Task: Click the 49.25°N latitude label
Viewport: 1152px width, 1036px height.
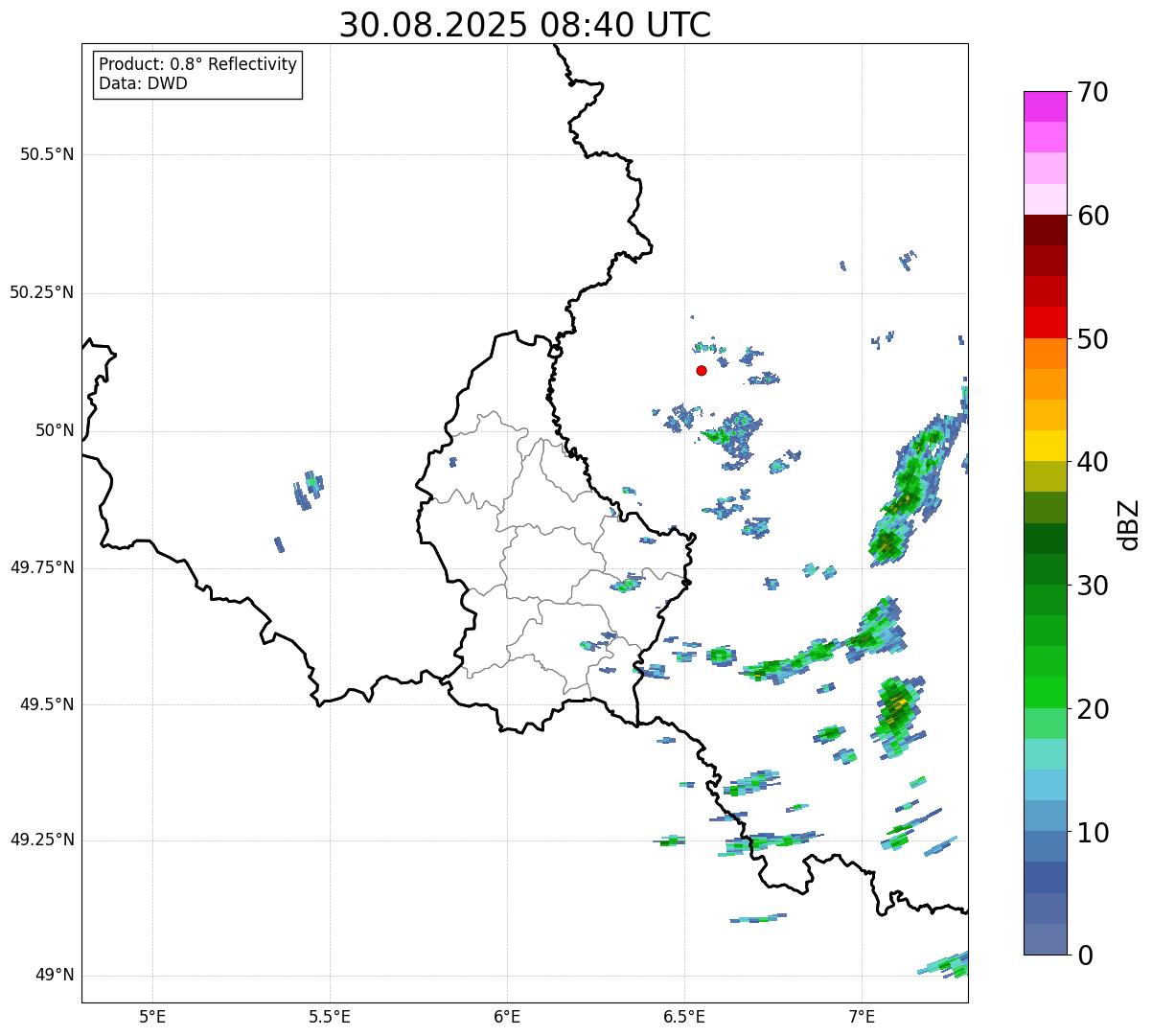Action: (x=42, y=840)
